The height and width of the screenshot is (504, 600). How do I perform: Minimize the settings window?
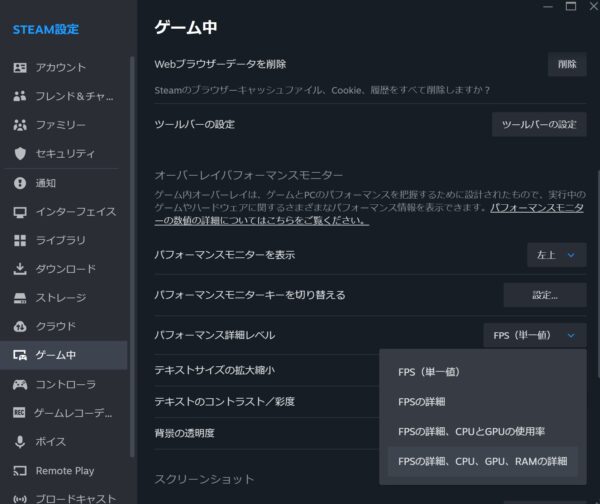click(548, 7)
